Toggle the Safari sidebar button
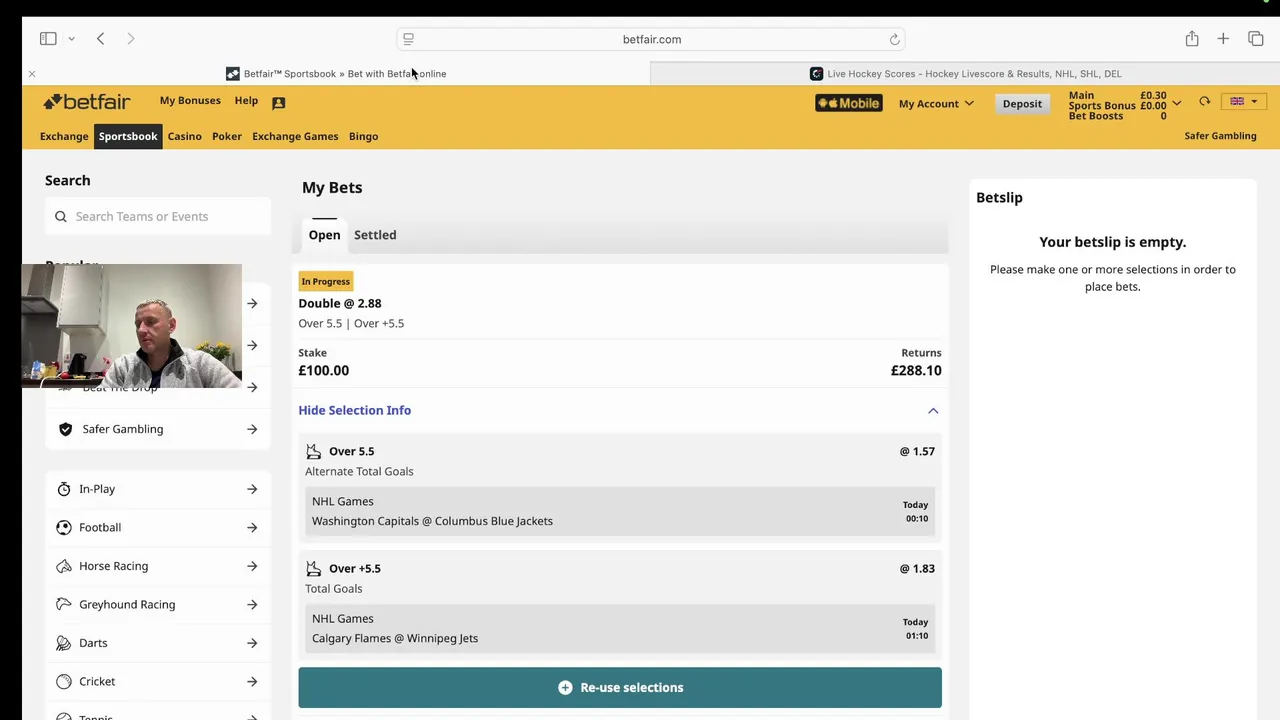Viewport: 1280px width, 720px height. coord(48,39)
